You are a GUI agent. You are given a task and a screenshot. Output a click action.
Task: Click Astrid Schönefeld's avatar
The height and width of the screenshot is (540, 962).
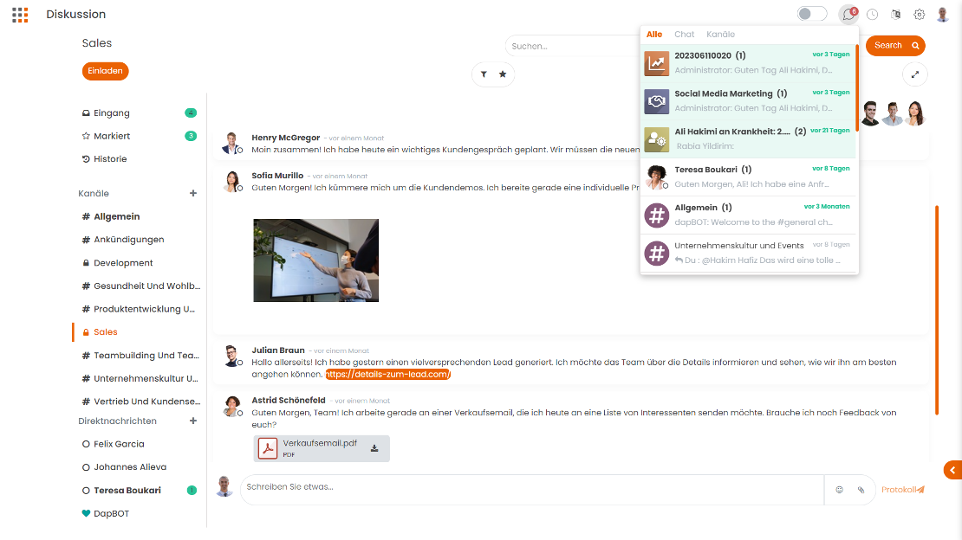(233, 406)
